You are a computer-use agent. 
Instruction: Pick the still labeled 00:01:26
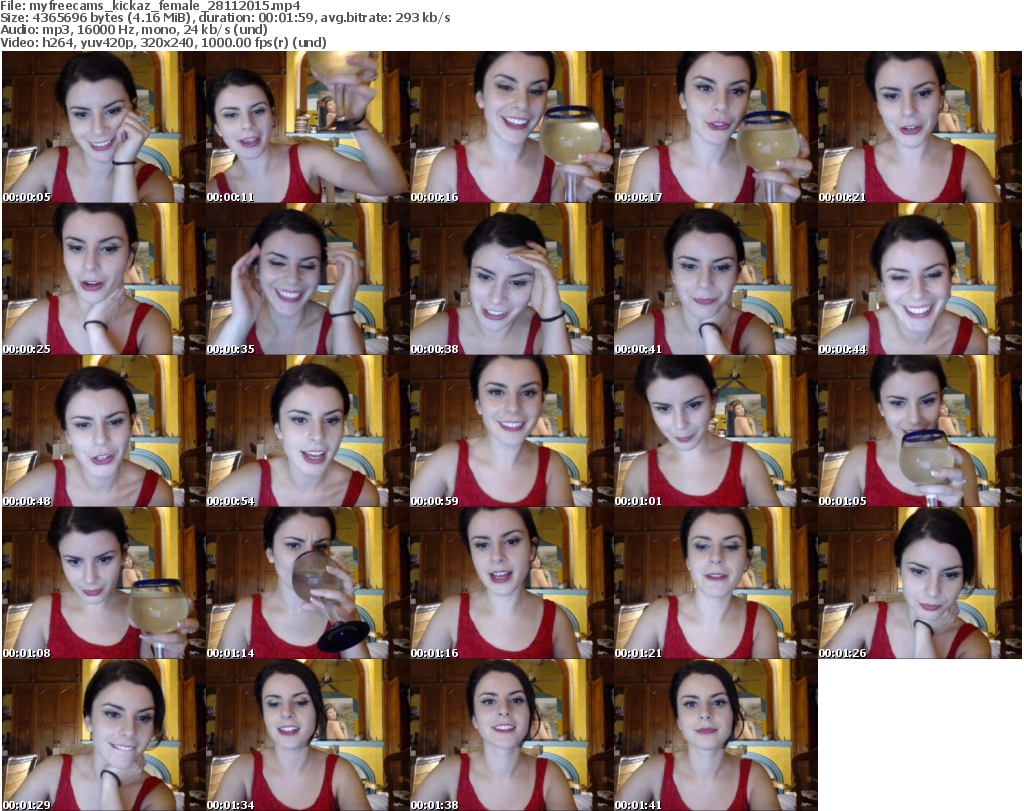[x=919, y=583]
